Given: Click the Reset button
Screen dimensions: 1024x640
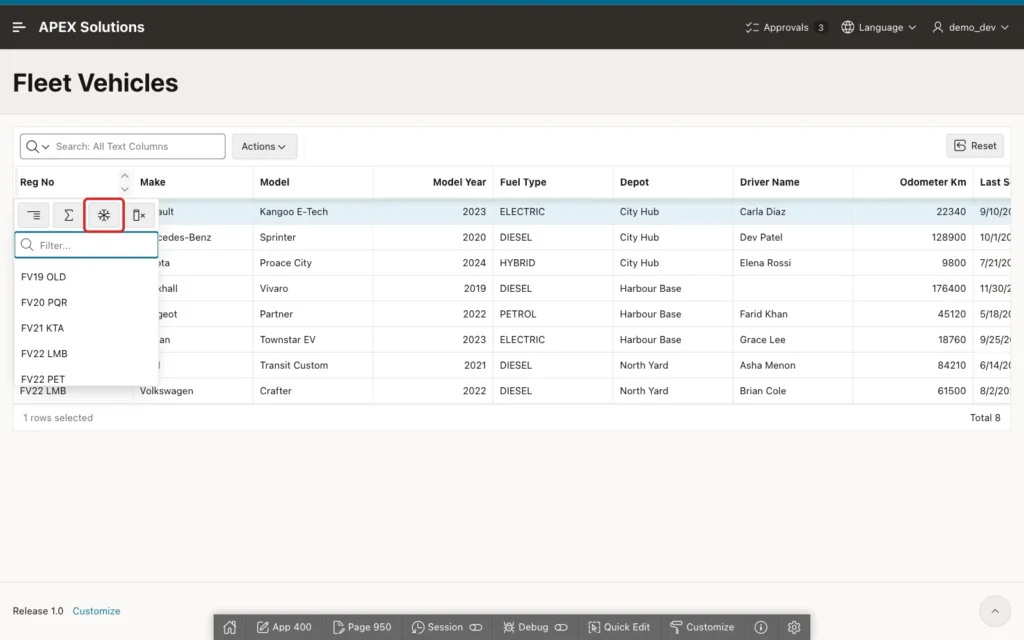Looking at the screenshot, I should 975,146.
